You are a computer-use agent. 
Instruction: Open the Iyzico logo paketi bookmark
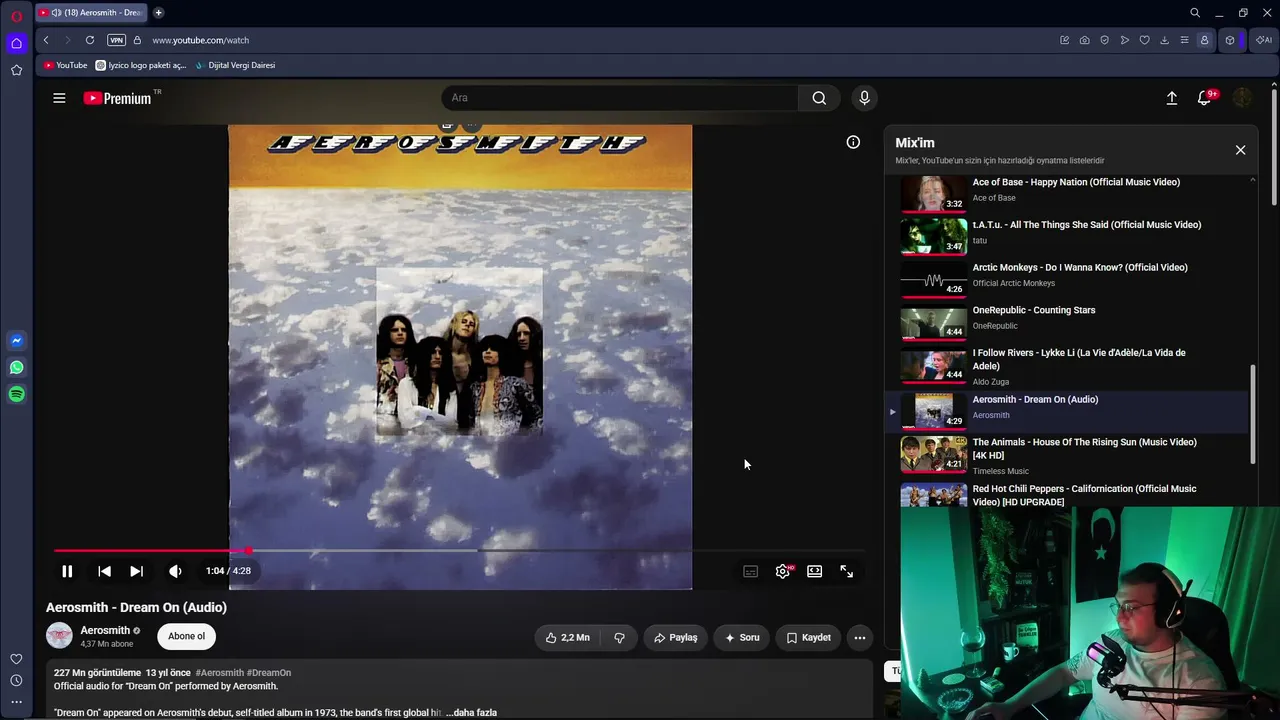pos(141,65)
